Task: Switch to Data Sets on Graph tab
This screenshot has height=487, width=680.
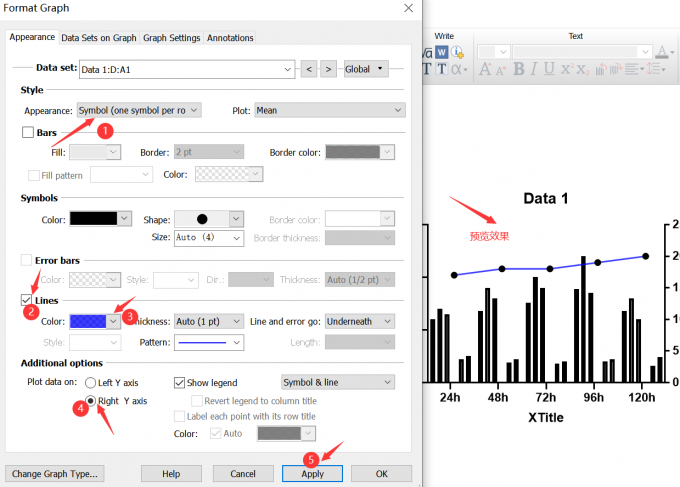Action: coord(98,38)
